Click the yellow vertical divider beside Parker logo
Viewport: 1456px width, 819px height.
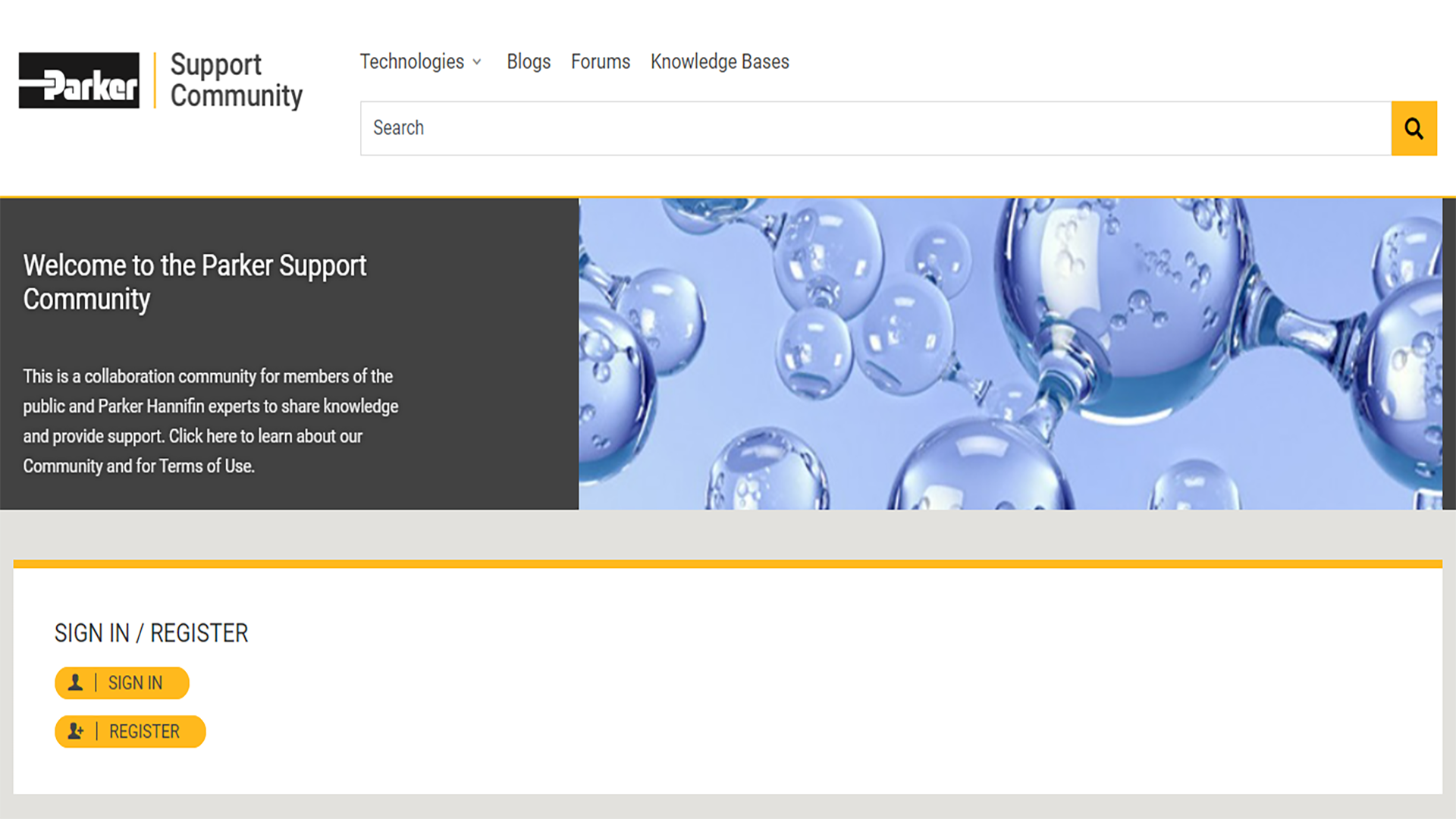(x=155, y=80)
